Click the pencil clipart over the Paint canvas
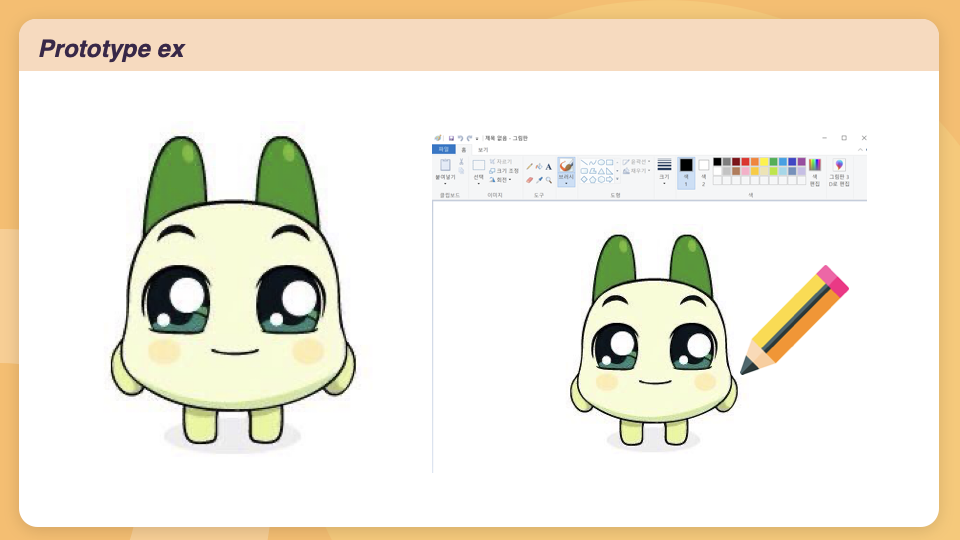The width and height of the screenshot is (960, 540). pyautogui.click(x=794, y=320)
